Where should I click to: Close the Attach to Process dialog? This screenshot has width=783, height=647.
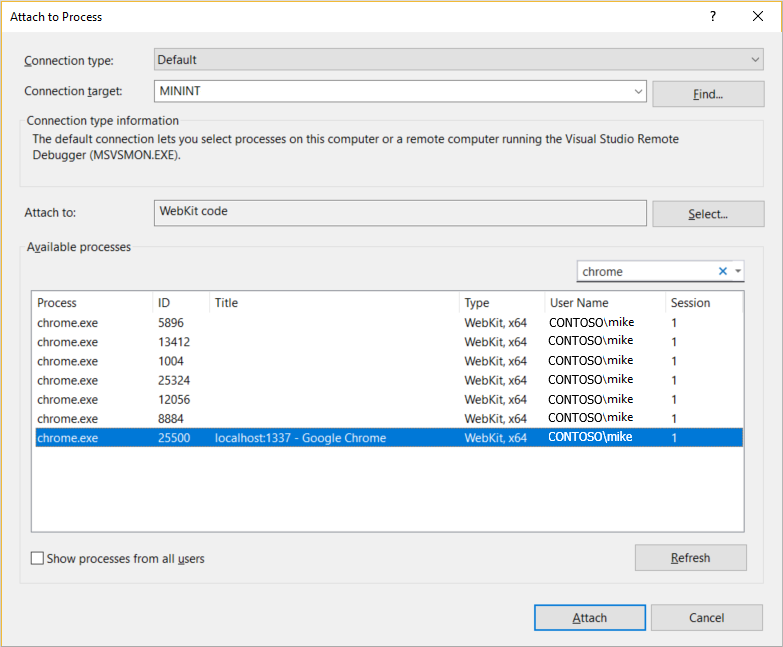[x=757, y=17]
